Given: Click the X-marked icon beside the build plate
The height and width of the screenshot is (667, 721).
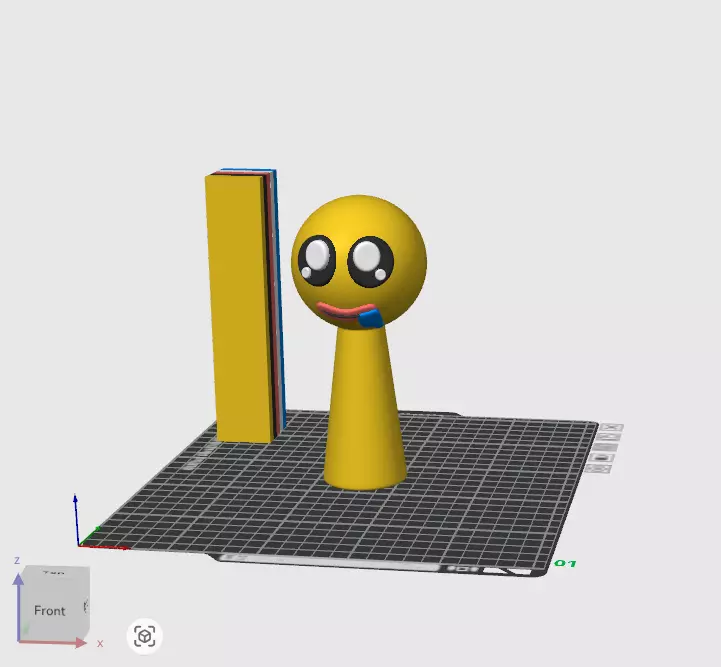Looking at the screenshot, I should click(613, 427).
